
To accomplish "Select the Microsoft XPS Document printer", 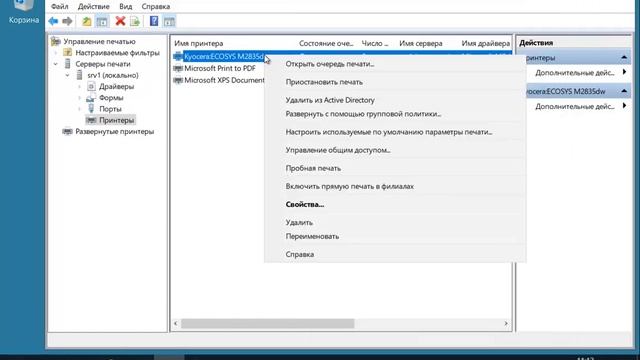I will pyautogui.click(x=224, y=80).
